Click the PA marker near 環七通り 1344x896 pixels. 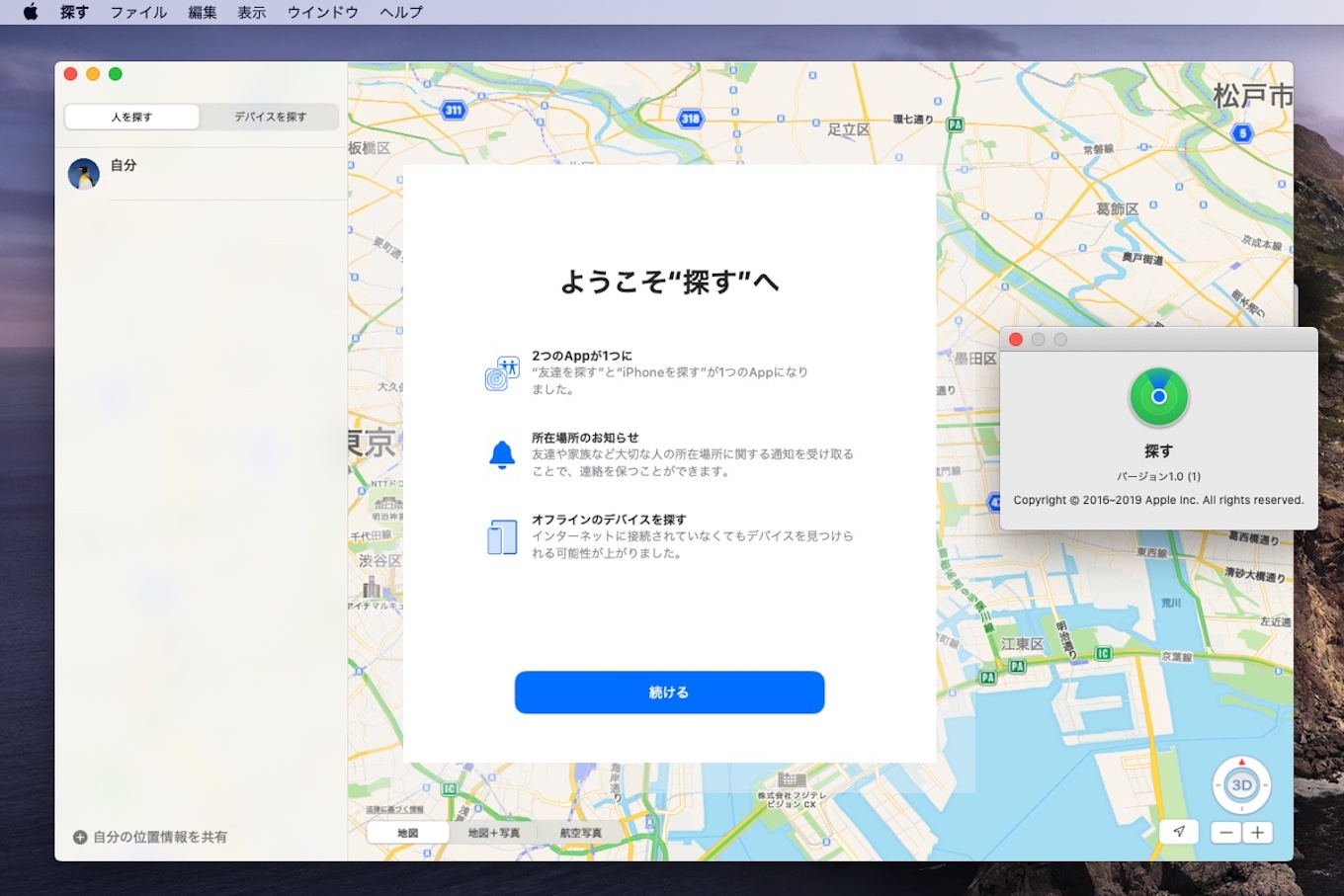click(x=955, y=124)
